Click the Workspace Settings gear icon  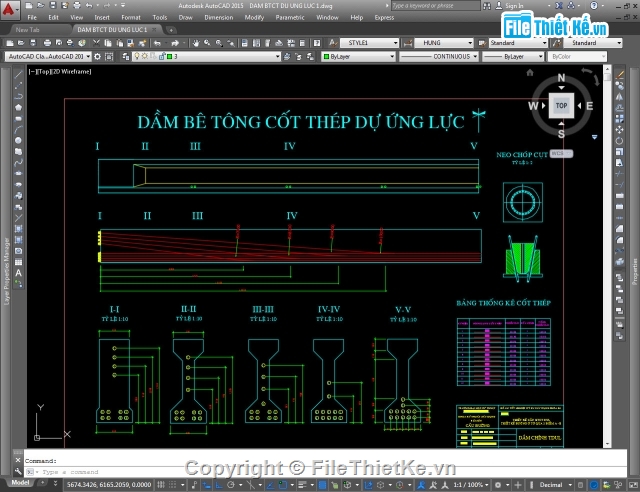tap(98, 56)
